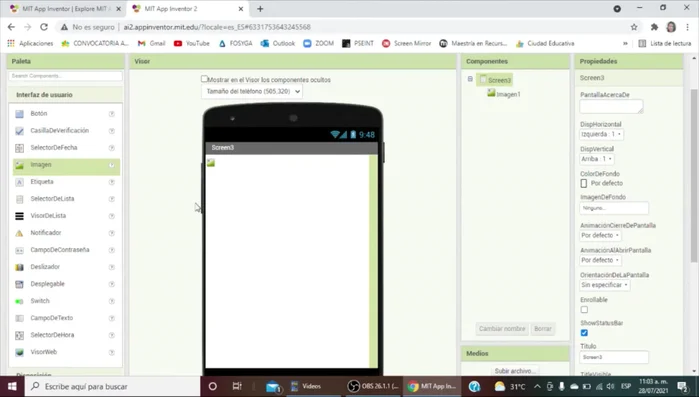Click the PantallaAcercaDe text area
The width and height of the screenshot is (699, 397).
pos(611,106)
